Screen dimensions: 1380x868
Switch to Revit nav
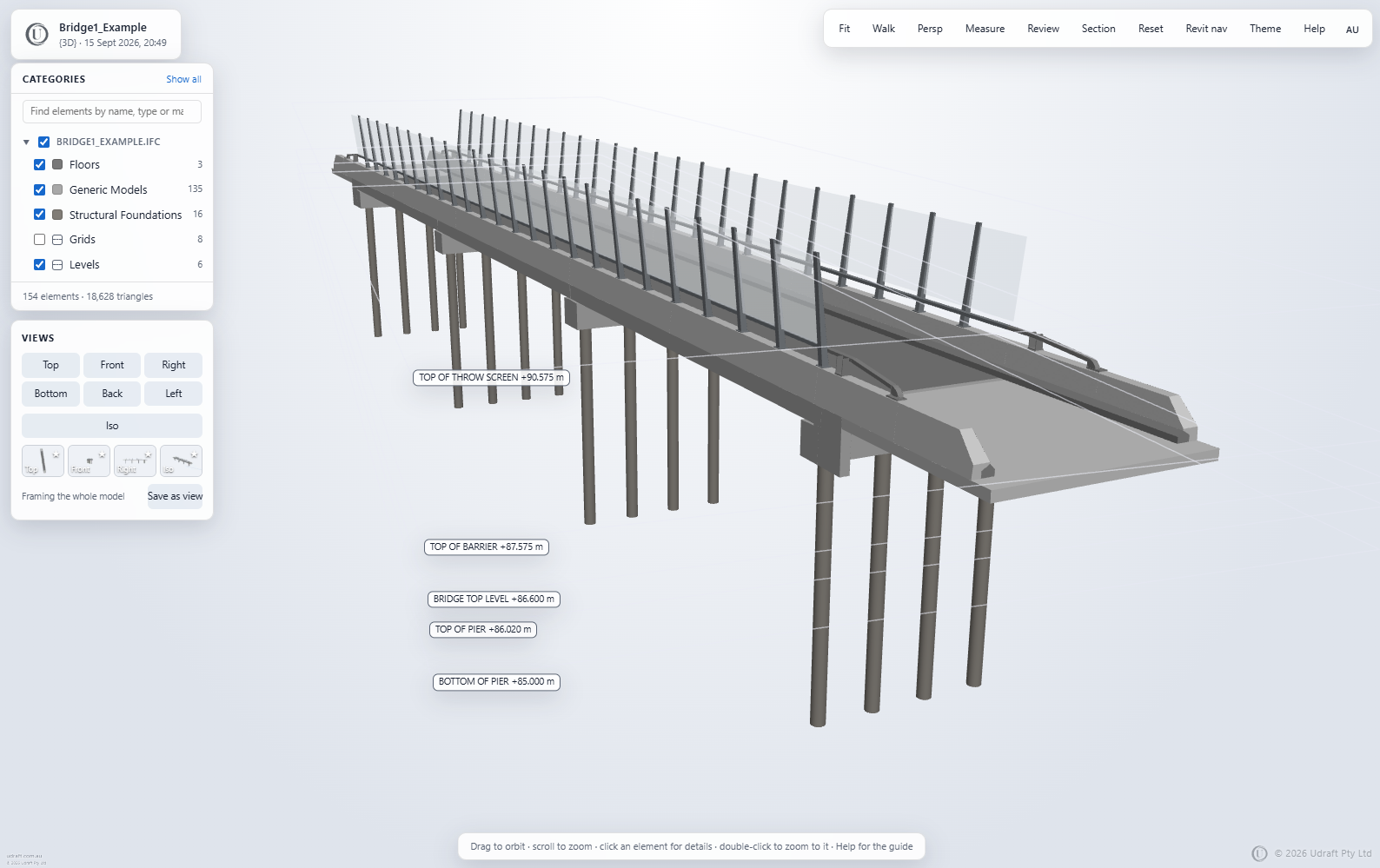point(1206,29)
